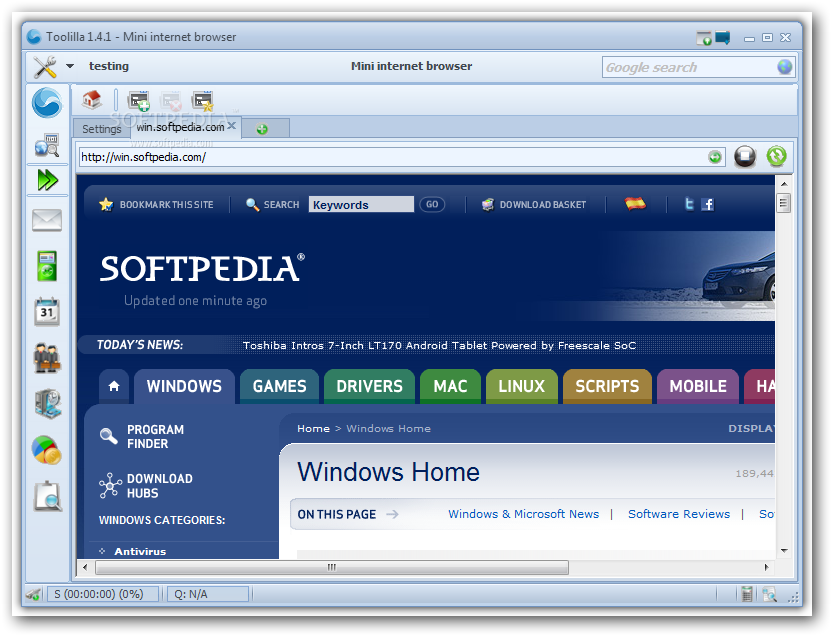This screenshot has height=636, width=832.
Task: Open PROGRAM FINDER
Action: (155, 437)
